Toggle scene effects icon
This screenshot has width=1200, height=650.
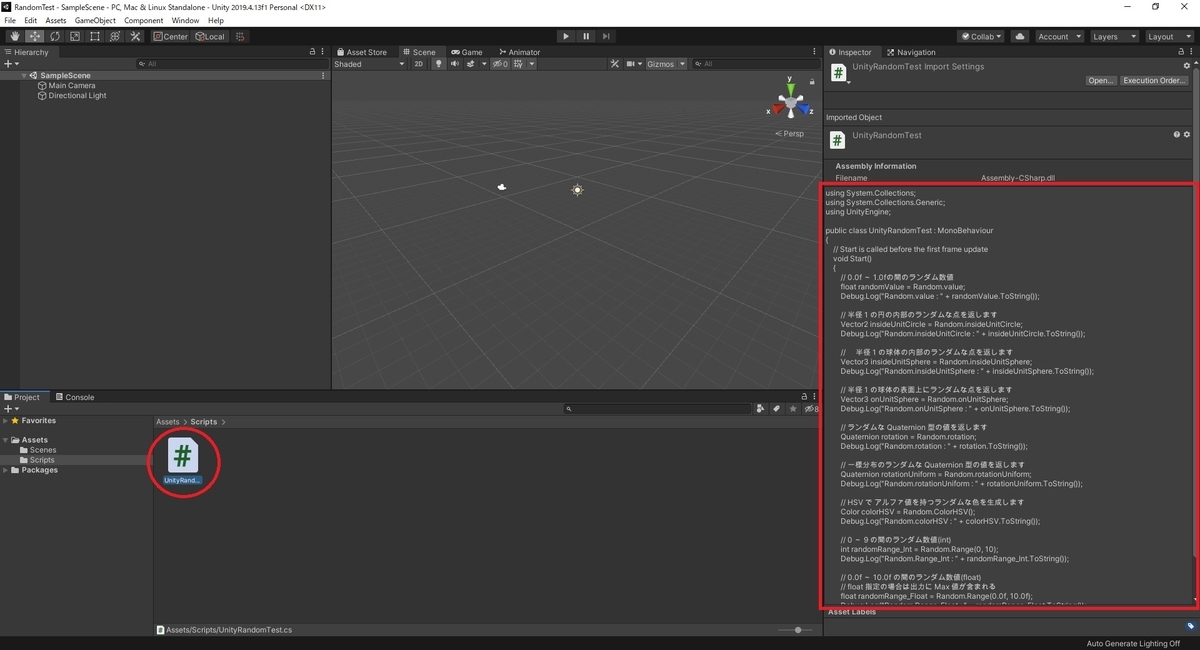473,64
